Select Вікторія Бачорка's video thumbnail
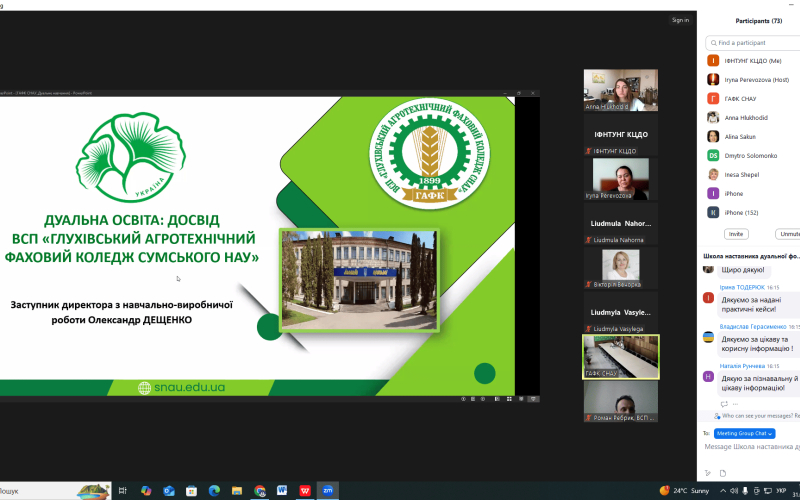 (x=620, y=268)
